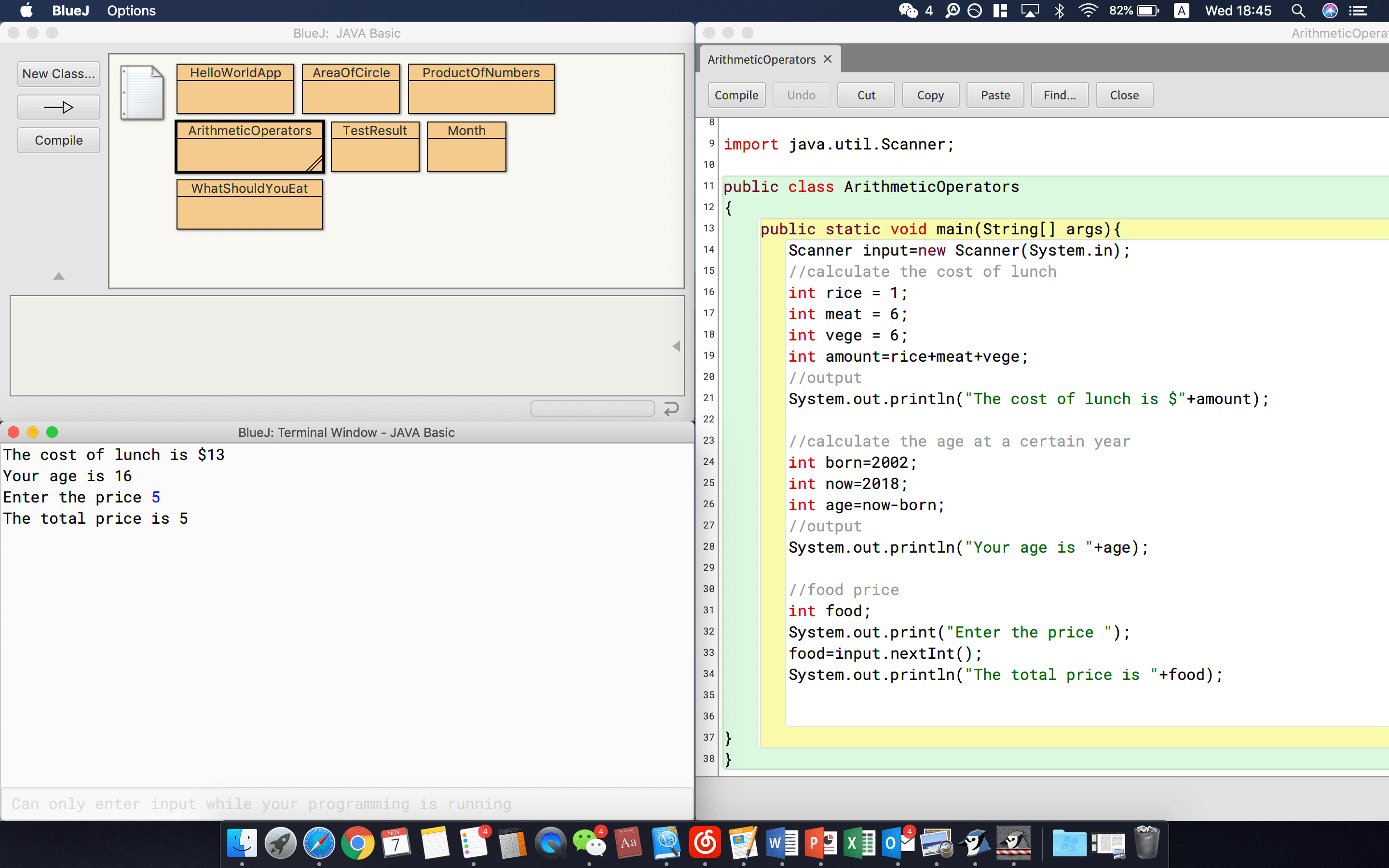Open the project README paper icon
The width and height of the screenshot is (1389, 868).
[142, 92]
